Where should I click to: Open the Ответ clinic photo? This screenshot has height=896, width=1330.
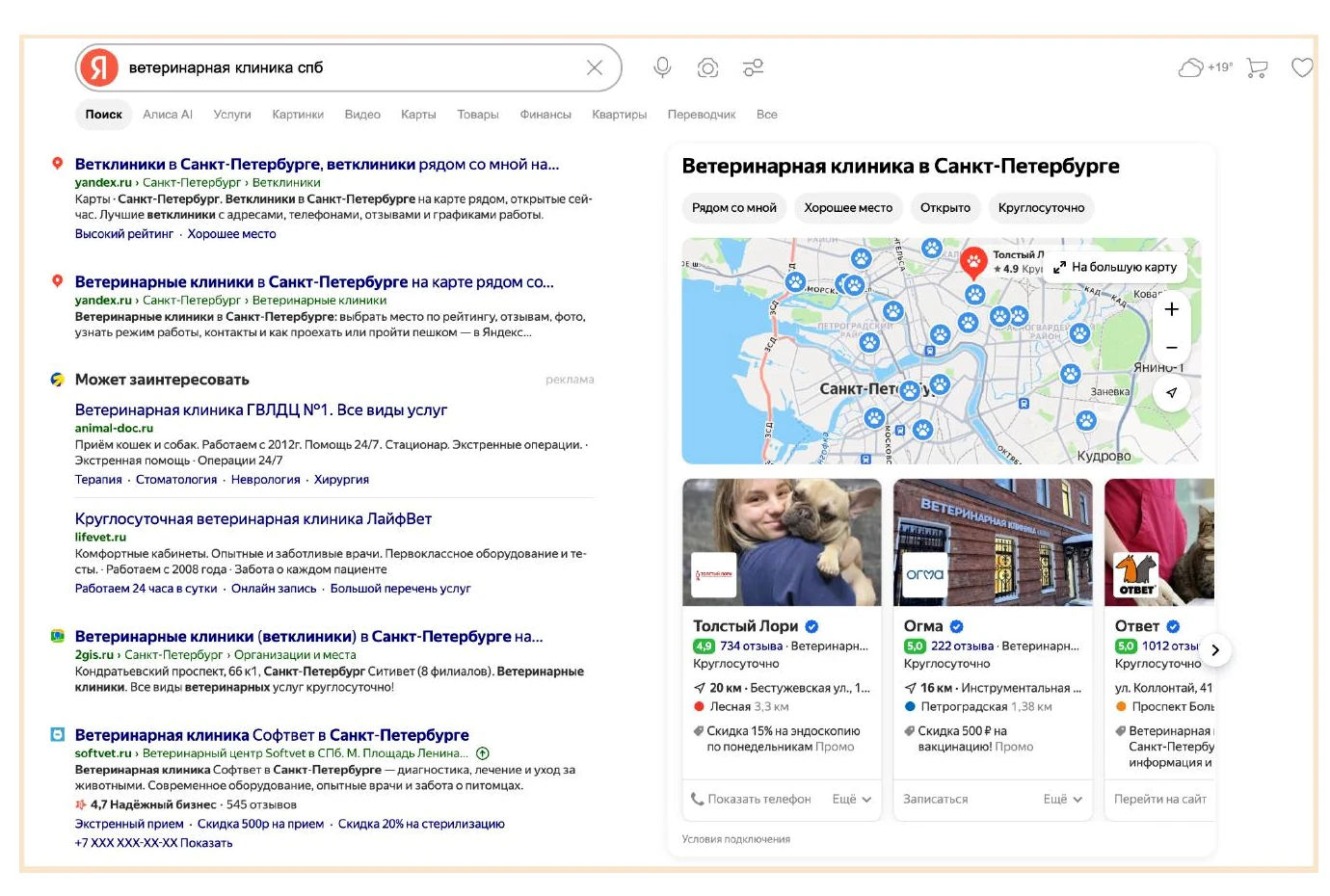click(1159, 542)
